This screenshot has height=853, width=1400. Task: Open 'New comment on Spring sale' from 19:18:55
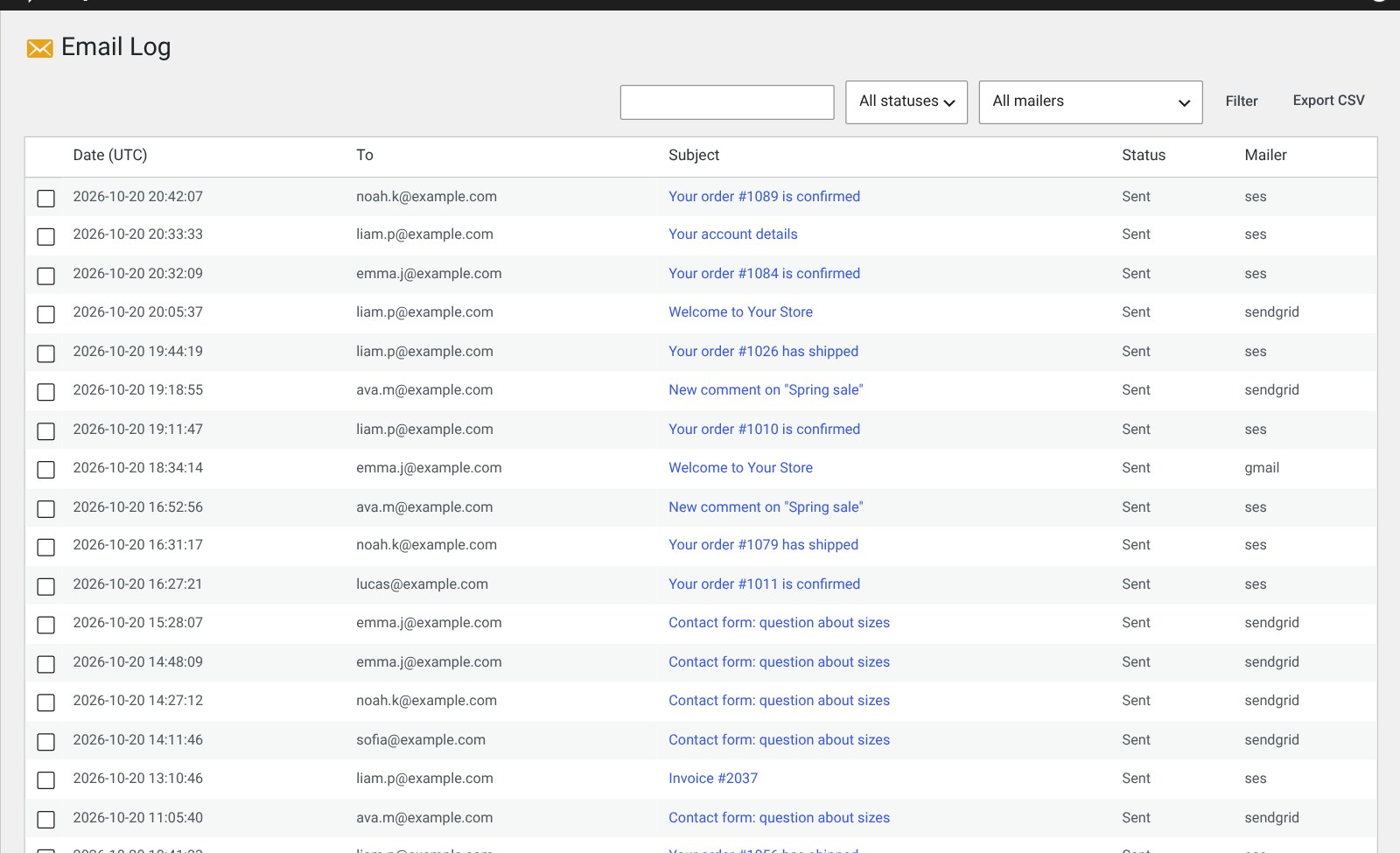766,390
